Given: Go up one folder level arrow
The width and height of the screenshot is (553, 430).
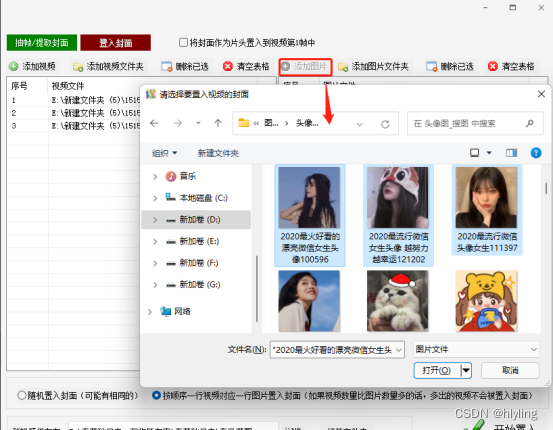Looking at the screenshot, I should point(218,123).
